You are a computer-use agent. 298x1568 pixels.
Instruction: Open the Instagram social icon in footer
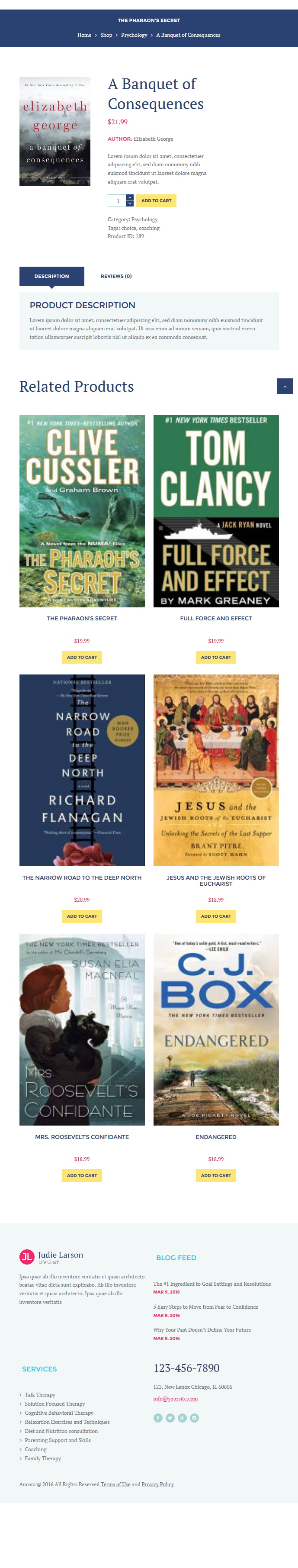(x=195, y=1418)
